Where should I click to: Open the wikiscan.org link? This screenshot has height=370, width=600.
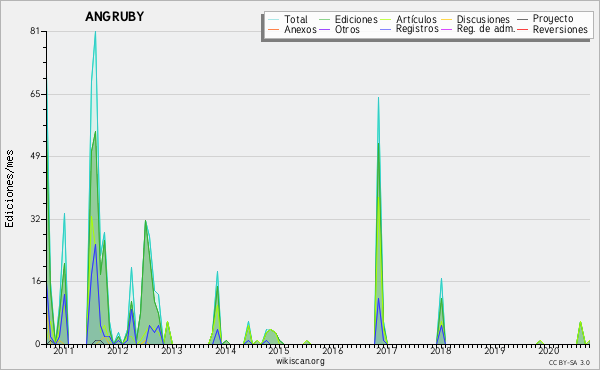click(300, 361)
